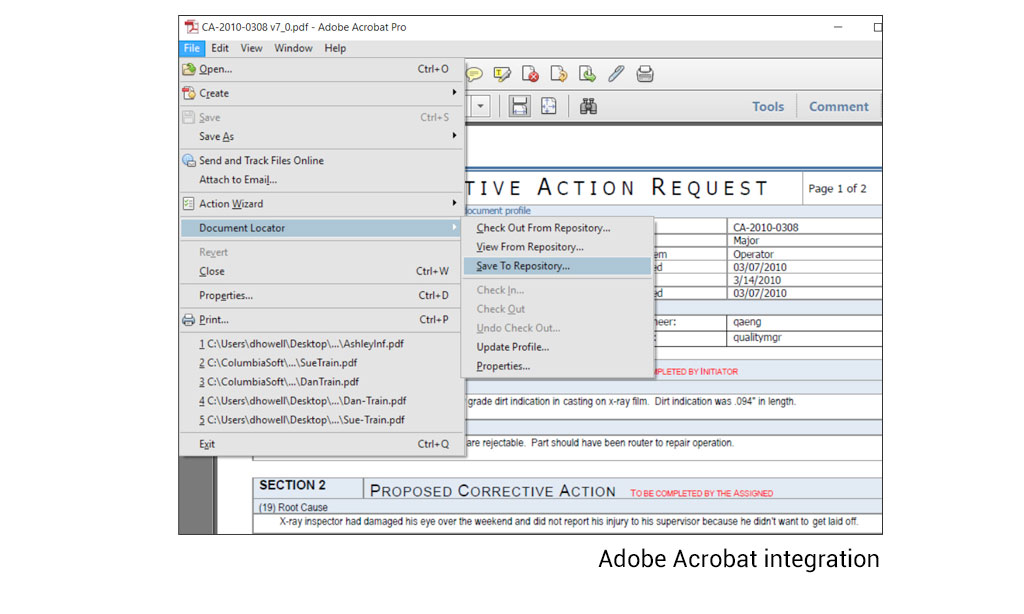
Task: Click the Revert menu entry
Action: (x=321, y=251)
